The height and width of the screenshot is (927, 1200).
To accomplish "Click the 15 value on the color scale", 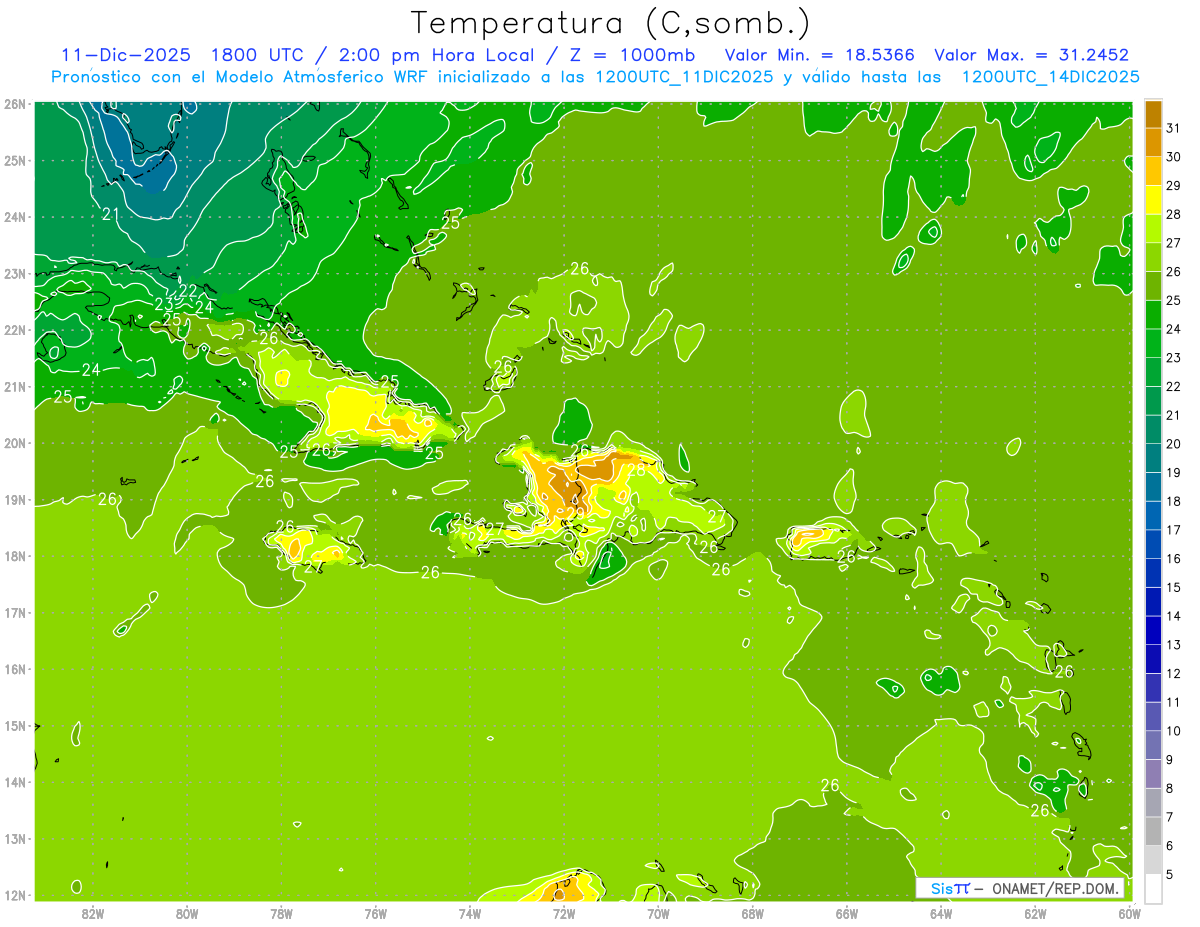I will [x=1173, y=587].
